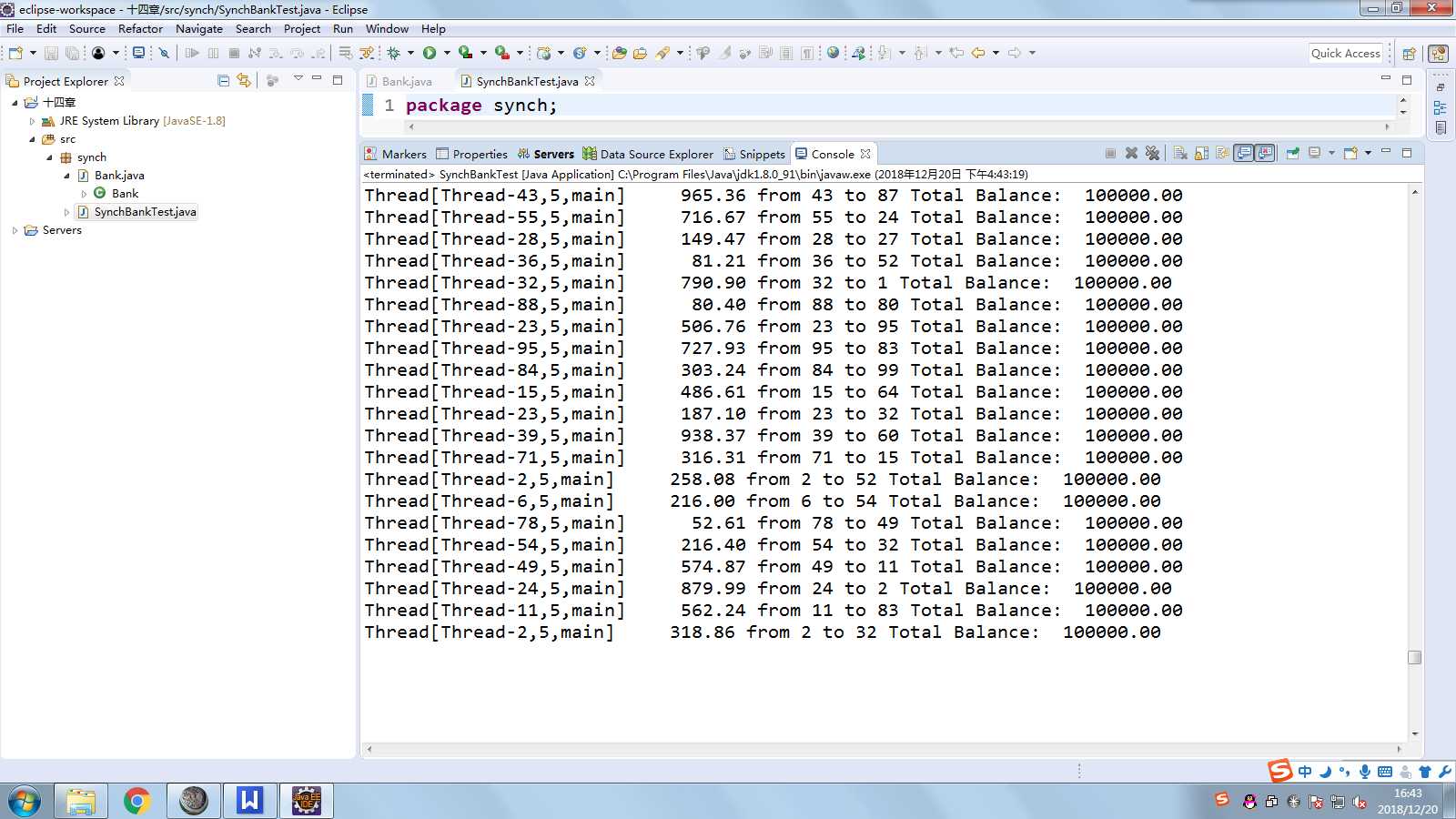Open the Snippets tab

(x=754, y=154)
